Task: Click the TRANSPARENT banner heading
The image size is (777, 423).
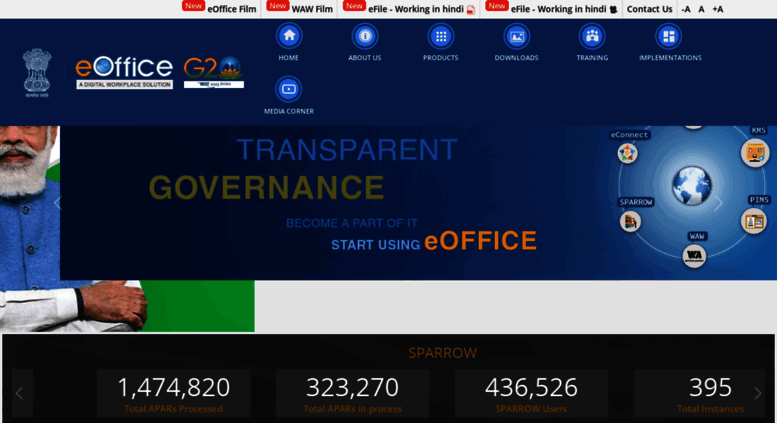Action: 347,150
